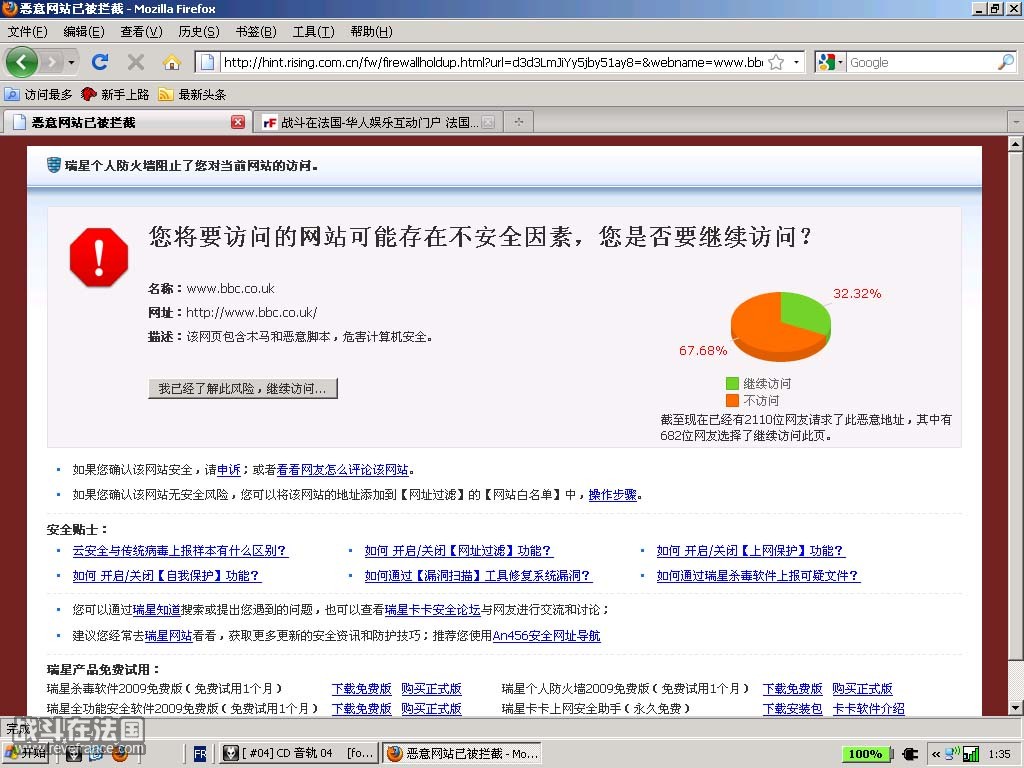
Task: Open the 书签 menu
Action: [256, 31]
